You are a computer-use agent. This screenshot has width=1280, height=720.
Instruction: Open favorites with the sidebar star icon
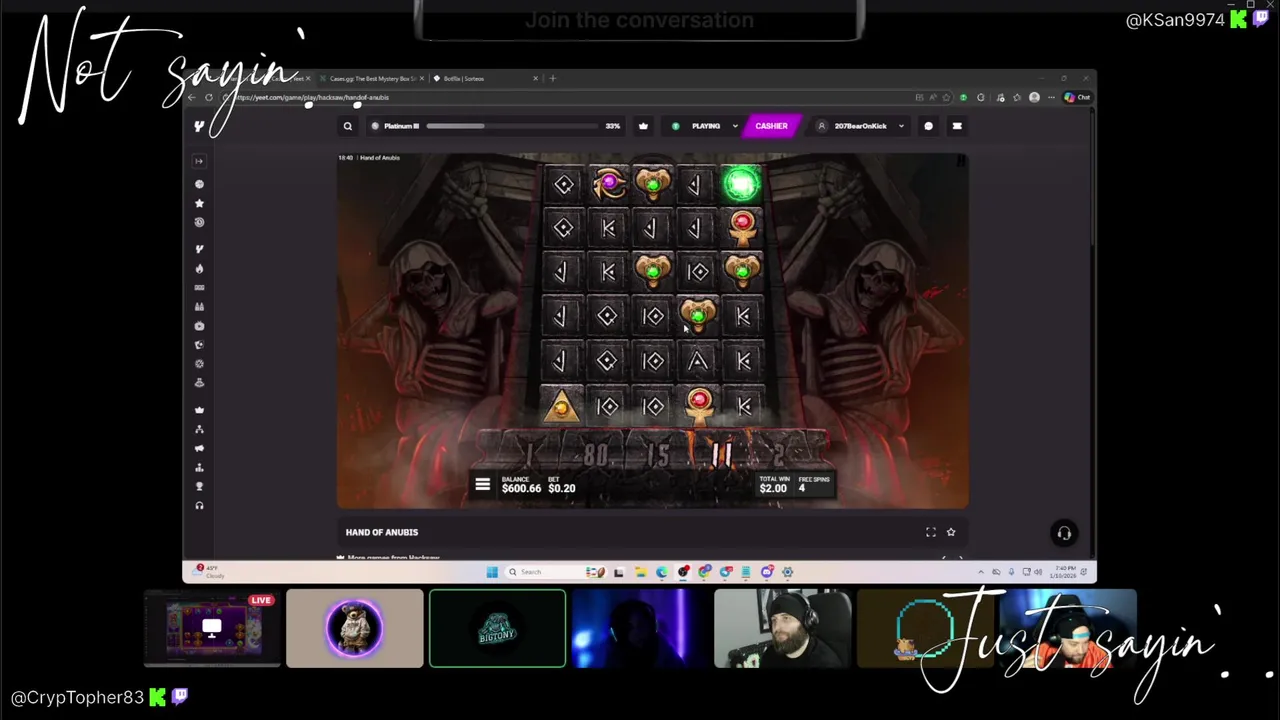pos(199,203)
